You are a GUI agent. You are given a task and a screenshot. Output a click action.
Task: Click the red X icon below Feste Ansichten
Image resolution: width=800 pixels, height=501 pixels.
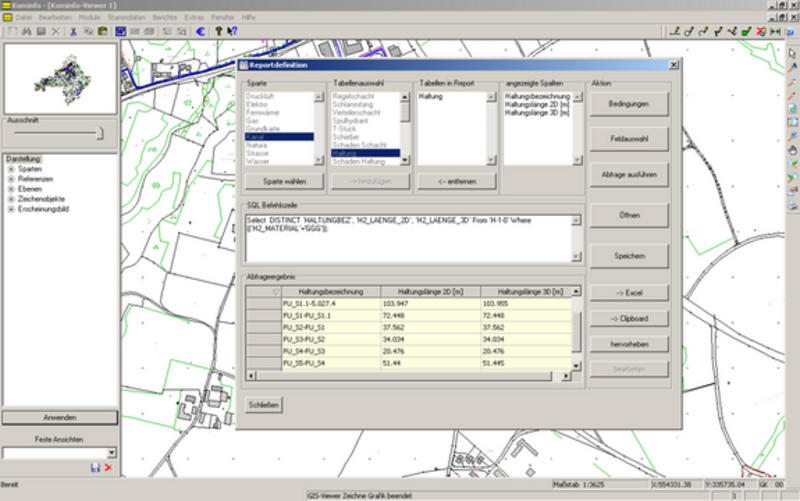coord(108,468)
